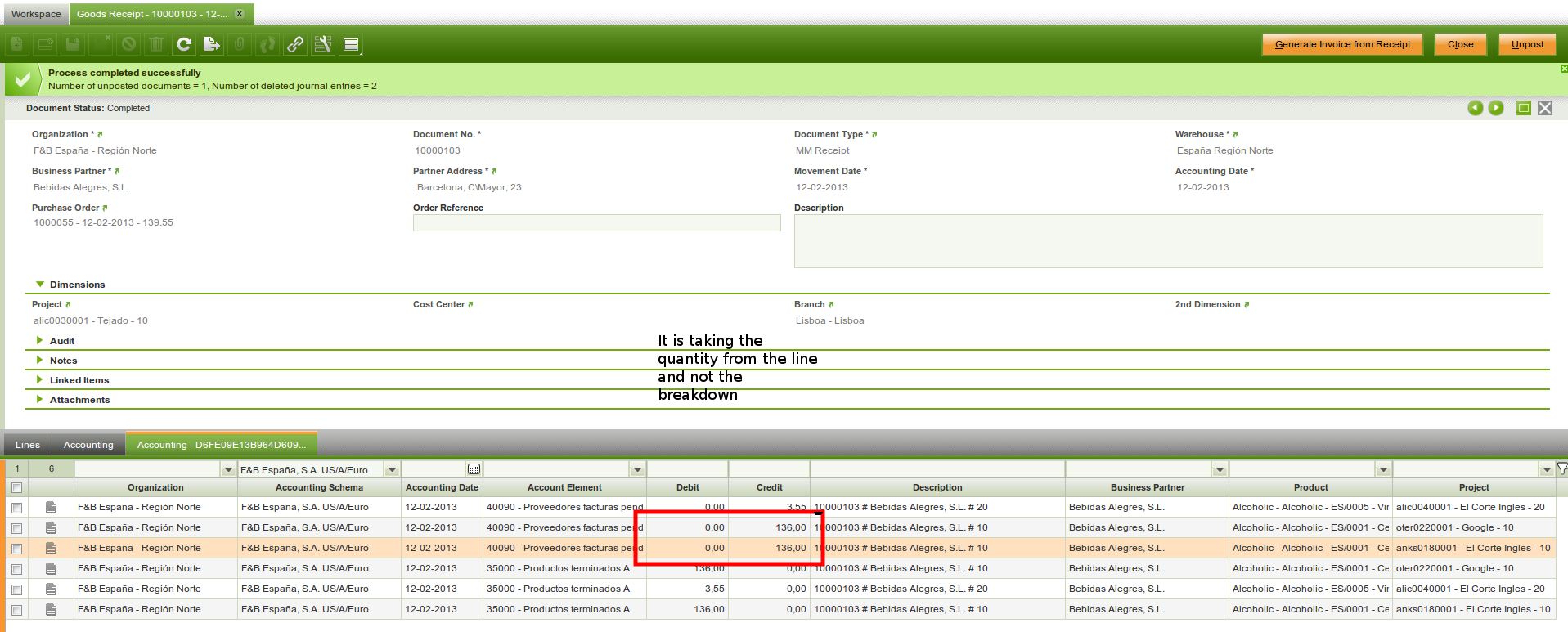Refresh the Goods Receipt record
Screen dimensions: 1568x632
[184, 44]
